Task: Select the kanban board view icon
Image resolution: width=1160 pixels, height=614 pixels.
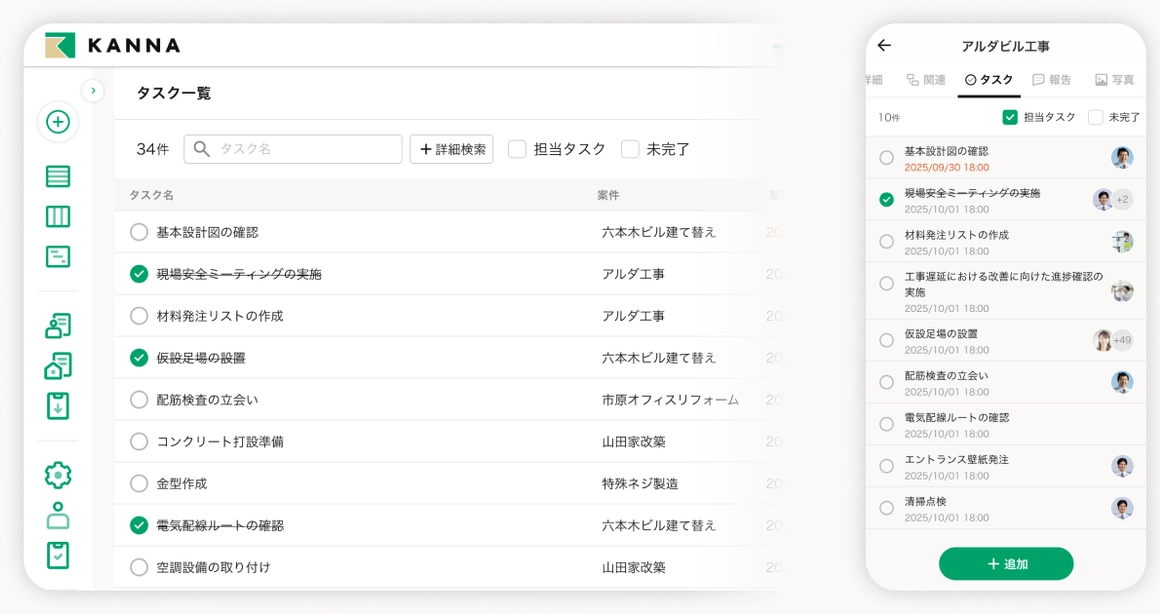Action: pos(58,215)
